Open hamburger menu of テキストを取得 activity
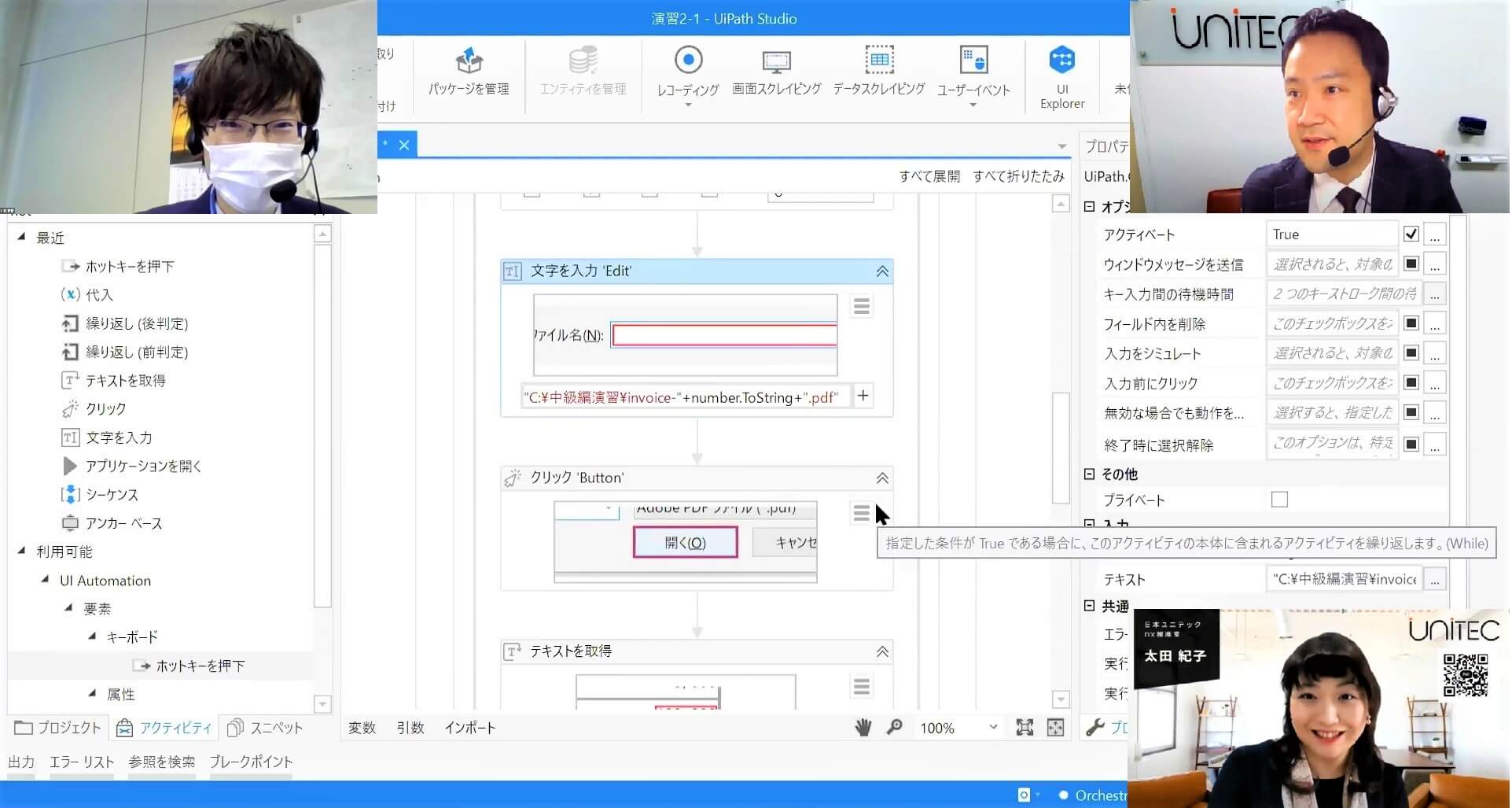1512x808 pixels. (x=862, y=686)
